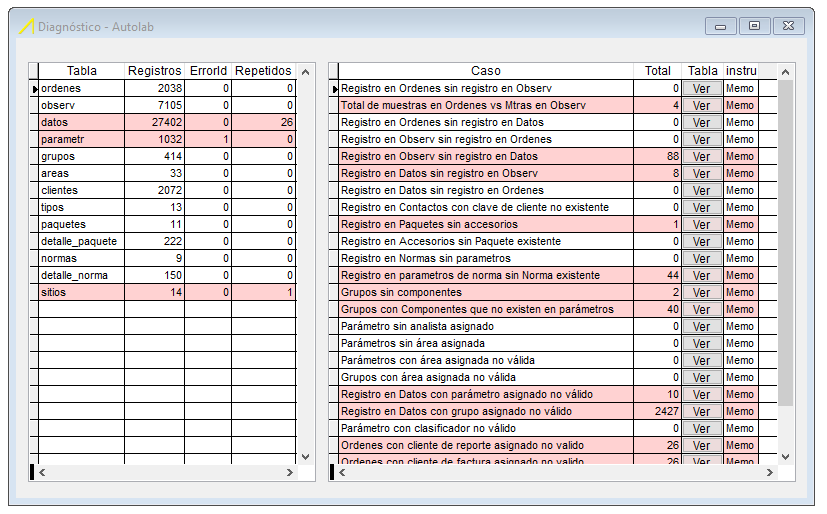Image resolution: width=827 pixels, height=514 pixels.
Task: Select case 'Parámetro con clasificador no válido'
Action: (486, 429)
